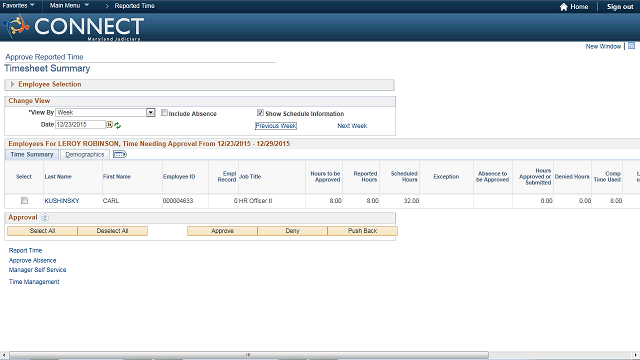This screenshot has height=360, width=640.
Task: Go to Previous Week
Action: pyautogui.click(x=276, y=126)
